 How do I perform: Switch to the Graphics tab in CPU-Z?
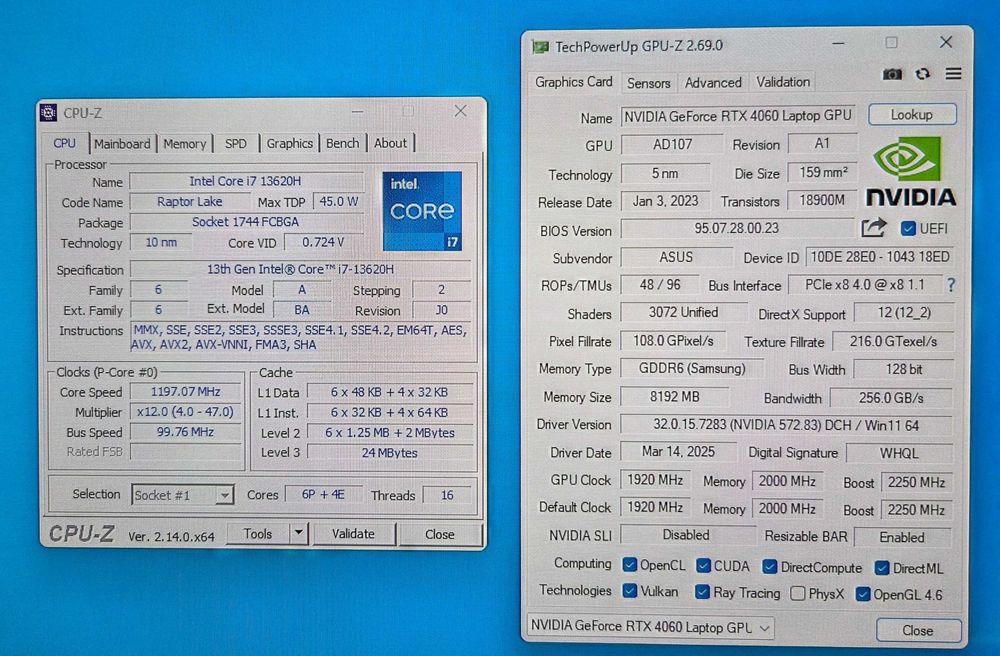[x=290, y=143]
